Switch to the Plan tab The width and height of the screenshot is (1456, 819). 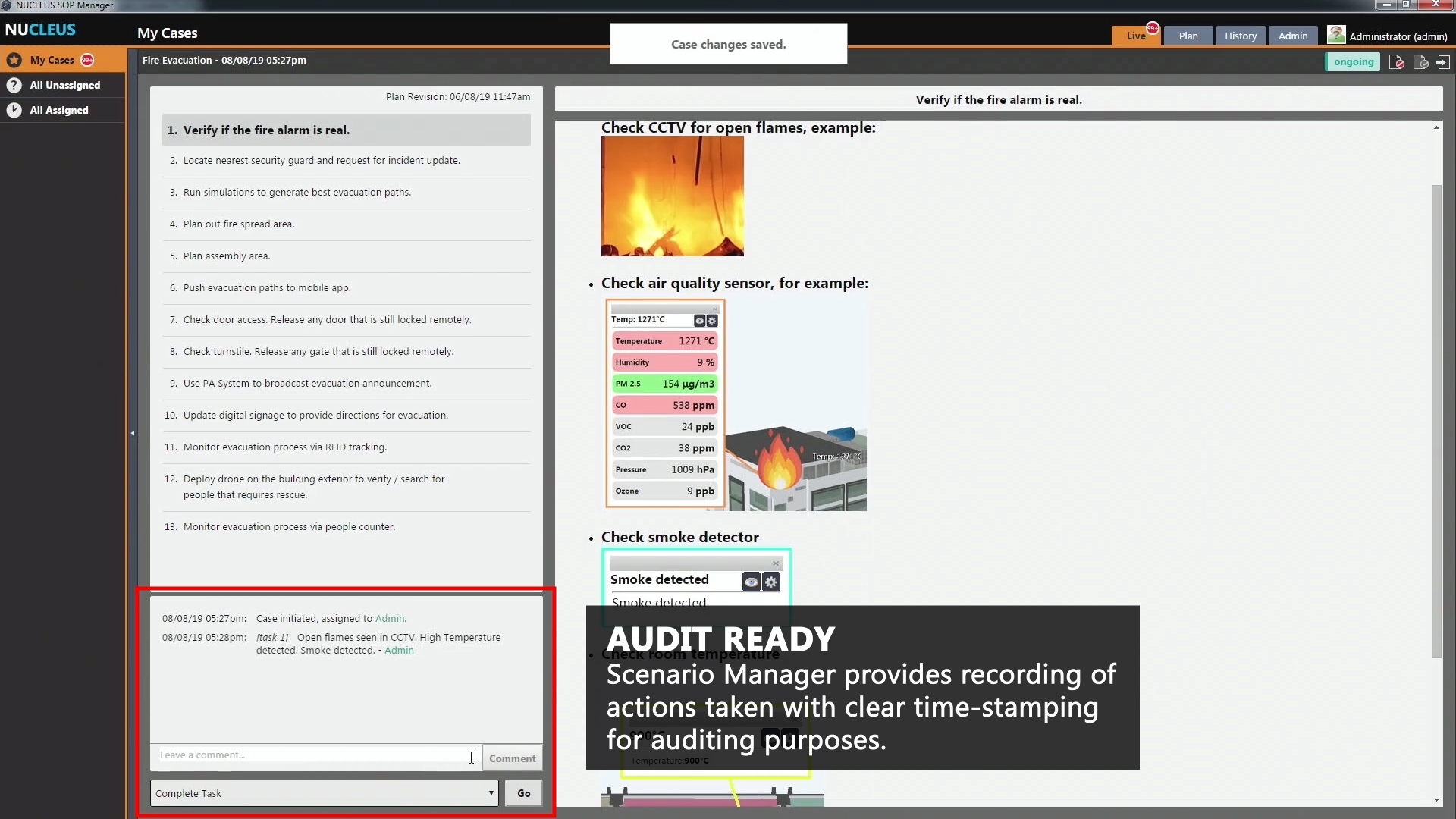[x=1188, y=36]
